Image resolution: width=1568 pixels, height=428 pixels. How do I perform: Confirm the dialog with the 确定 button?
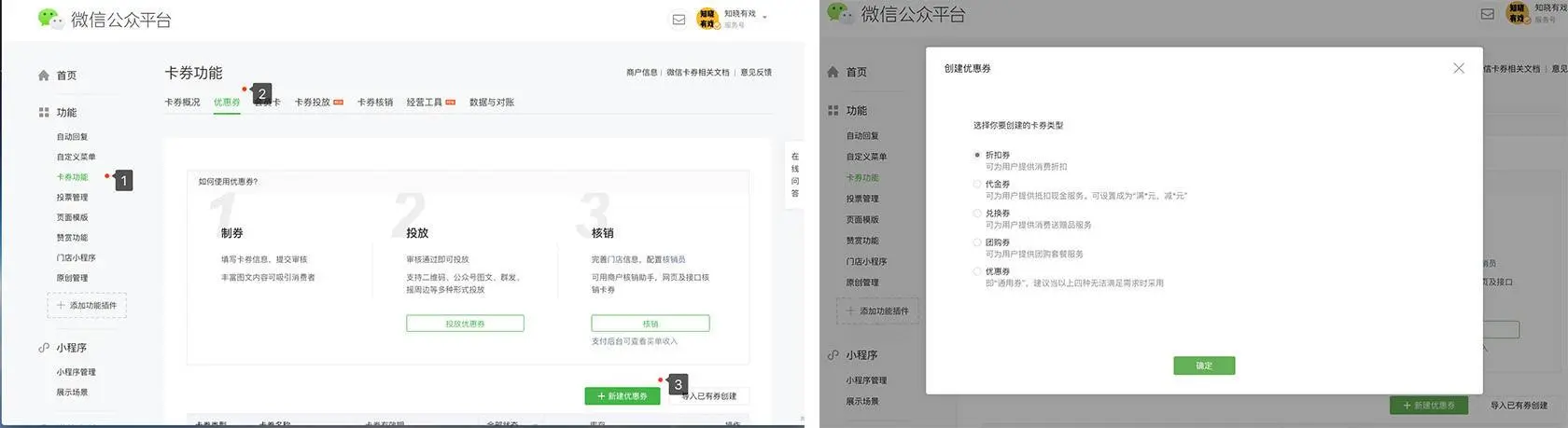tap(1204, 366)
